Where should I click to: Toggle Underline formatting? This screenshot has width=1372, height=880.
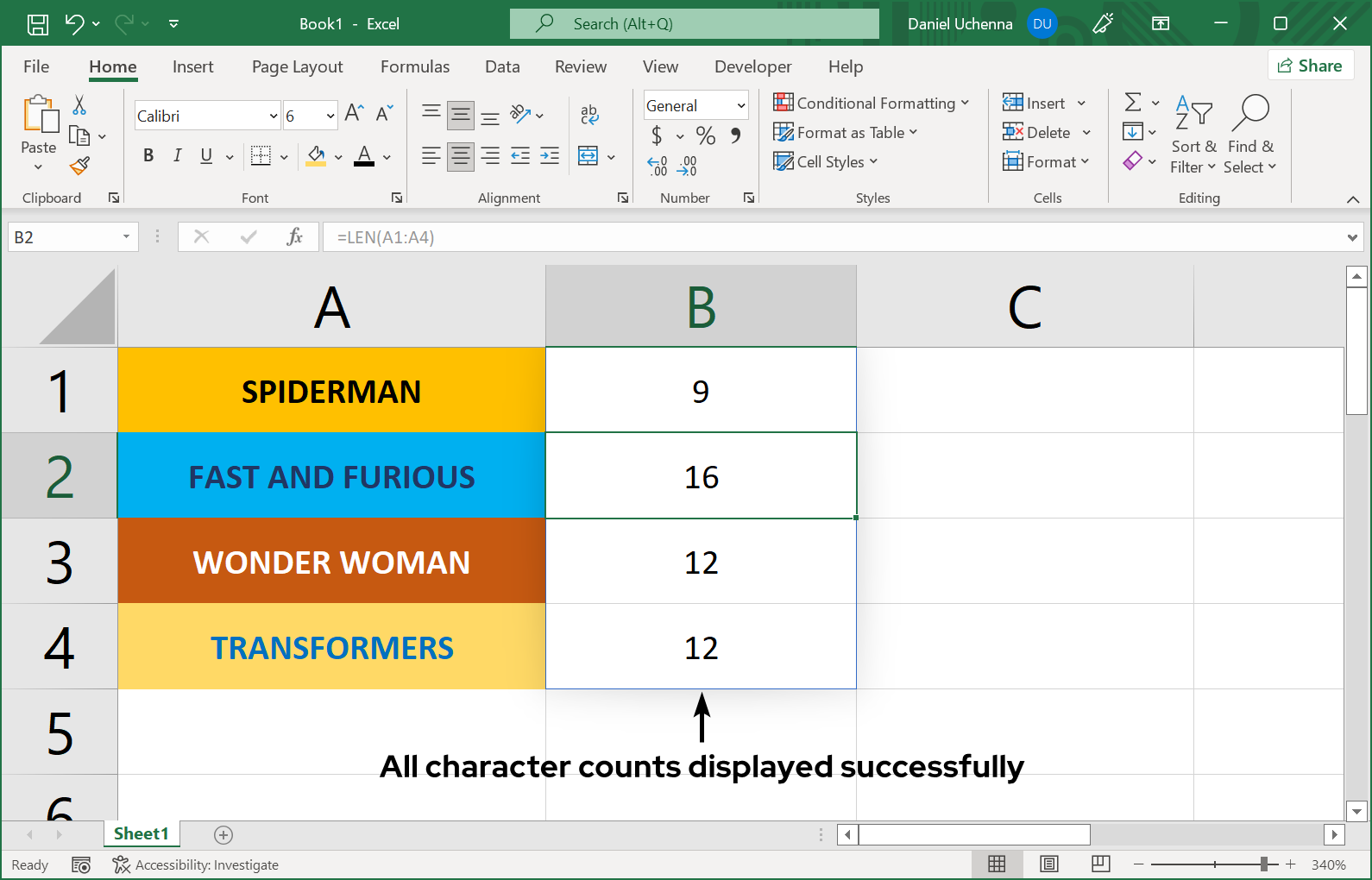tap(206, 155)
